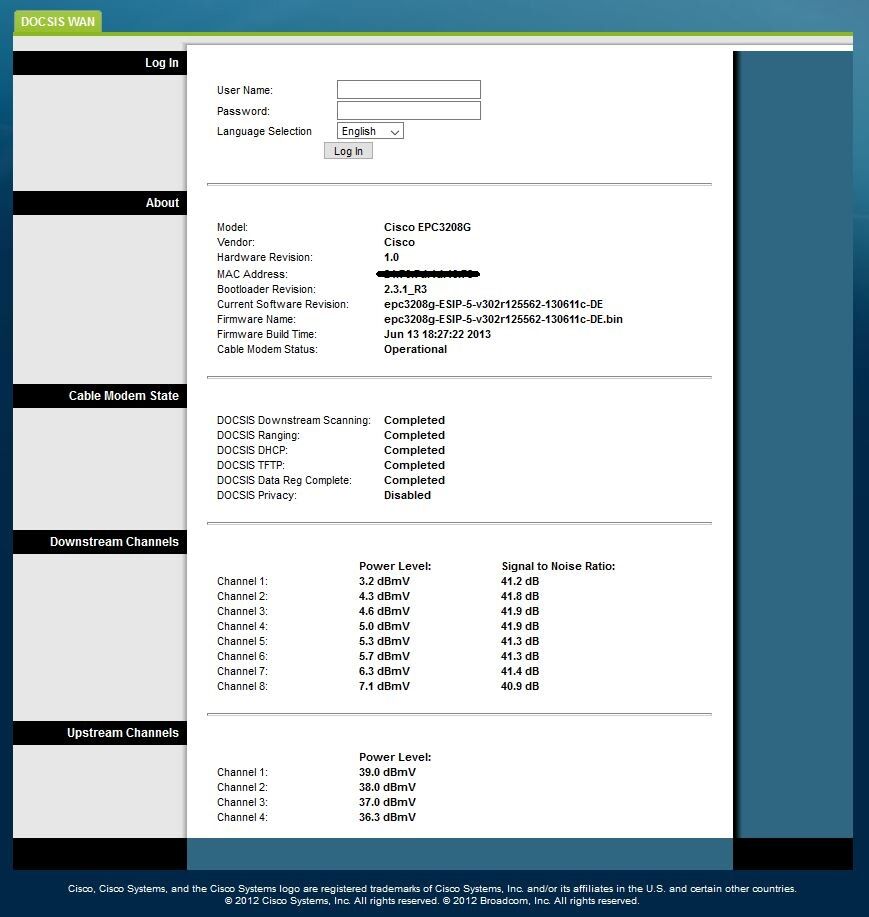The width and height of the screenshot is (869, 917).
Task: Select the Downstream Channels heading
Action: [100, 542]
